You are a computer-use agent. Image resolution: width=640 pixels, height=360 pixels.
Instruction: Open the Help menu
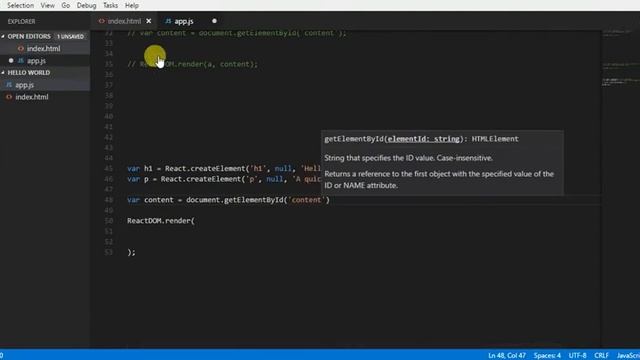(131, 5)
